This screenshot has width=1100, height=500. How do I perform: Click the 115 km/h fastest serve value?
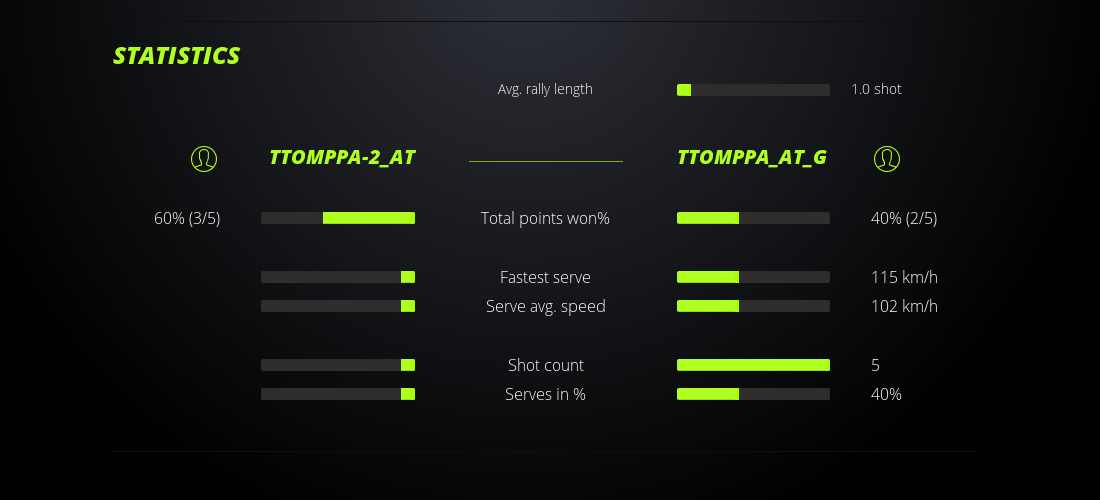pos(904,277)
